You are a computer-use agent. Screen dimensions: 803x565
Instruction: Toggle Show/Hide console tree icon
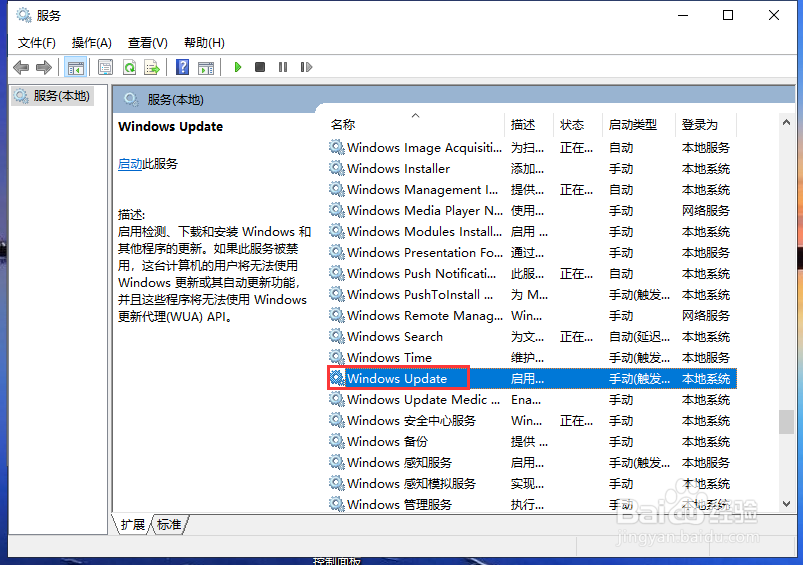click(75, 67)
